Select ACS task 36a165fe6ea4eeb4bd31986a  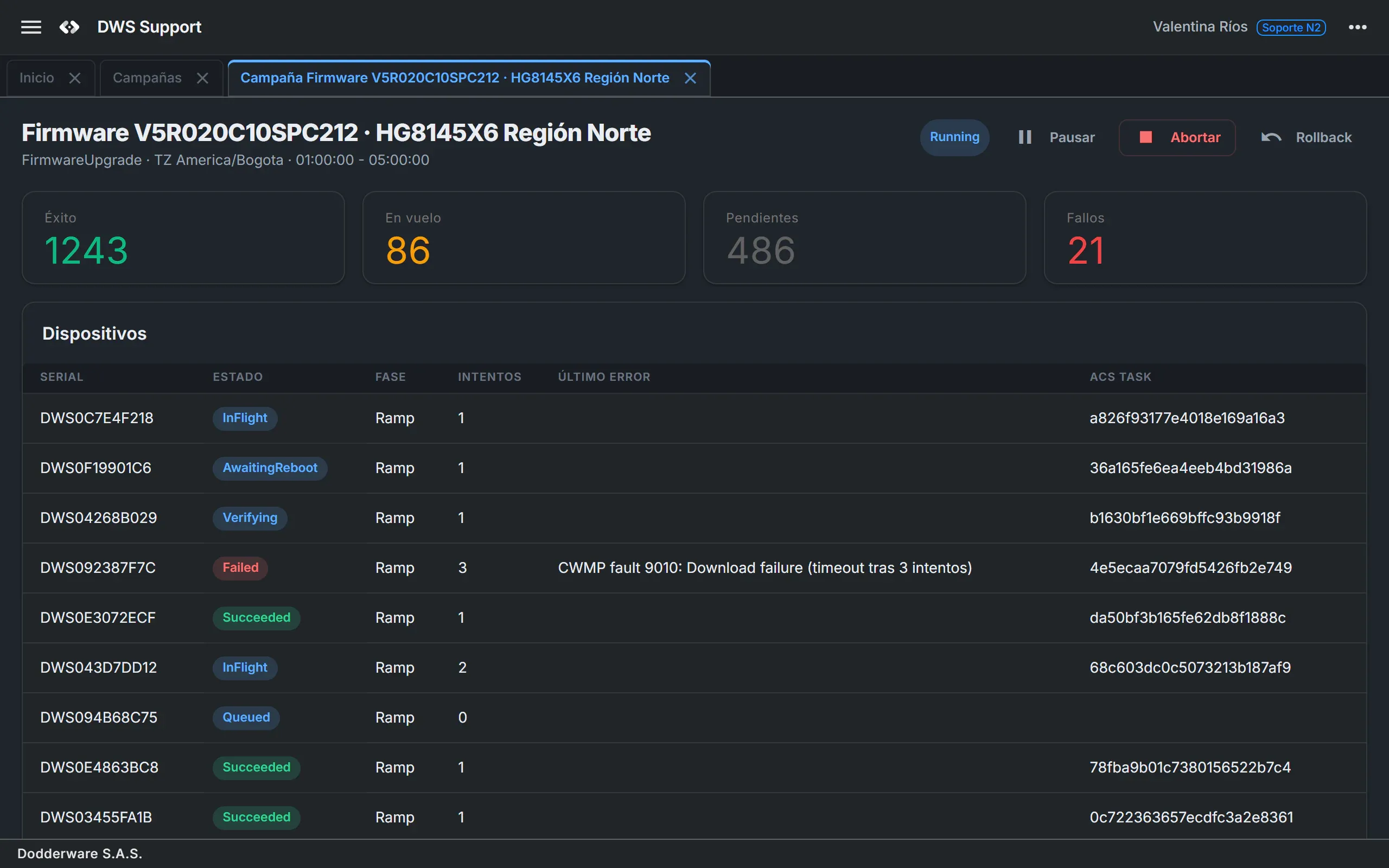pyautogui.click(x=1191, y=468)
